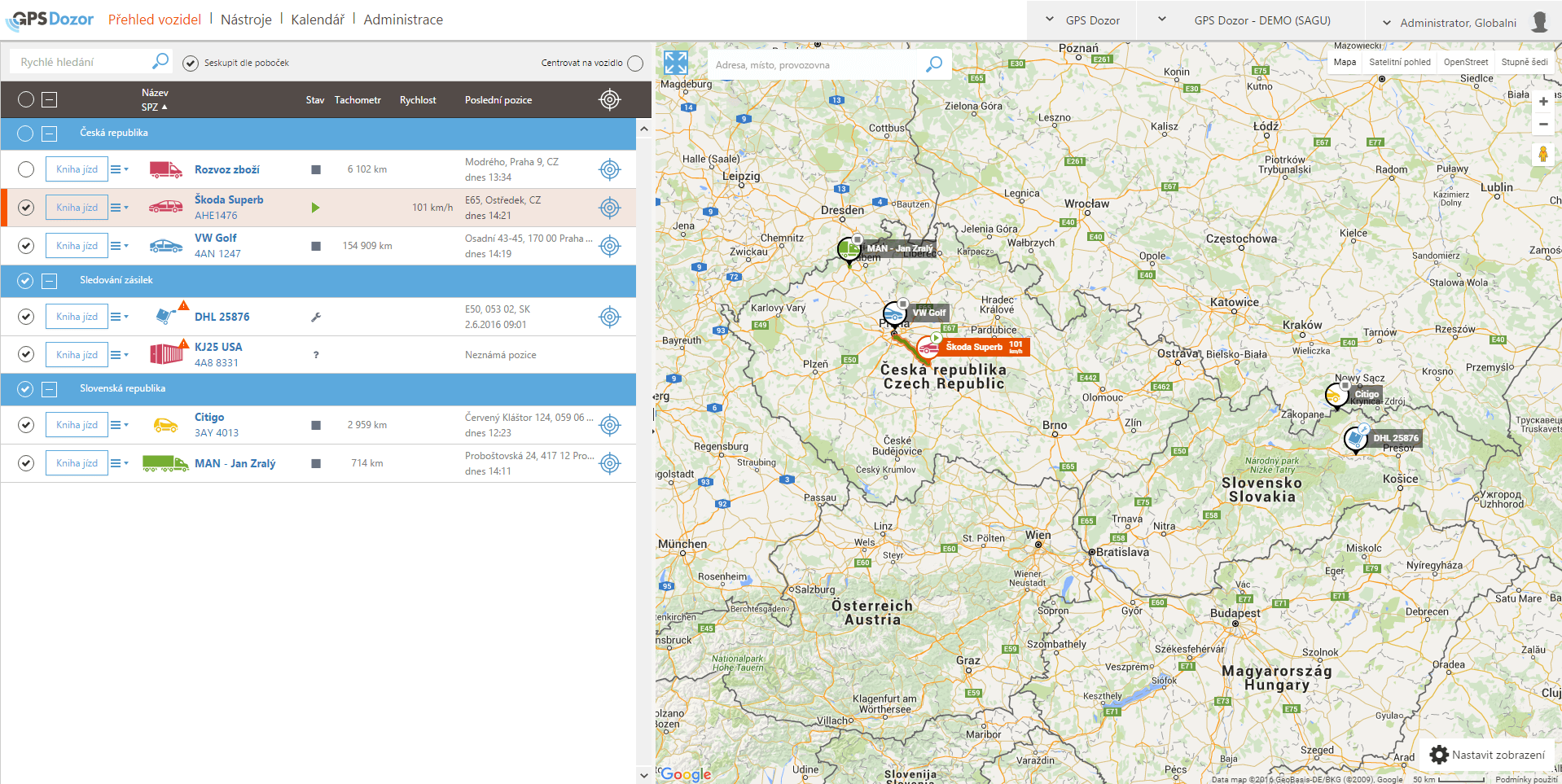
Task: Click Nastavit zobrazení button
Action: [1487, 755]
